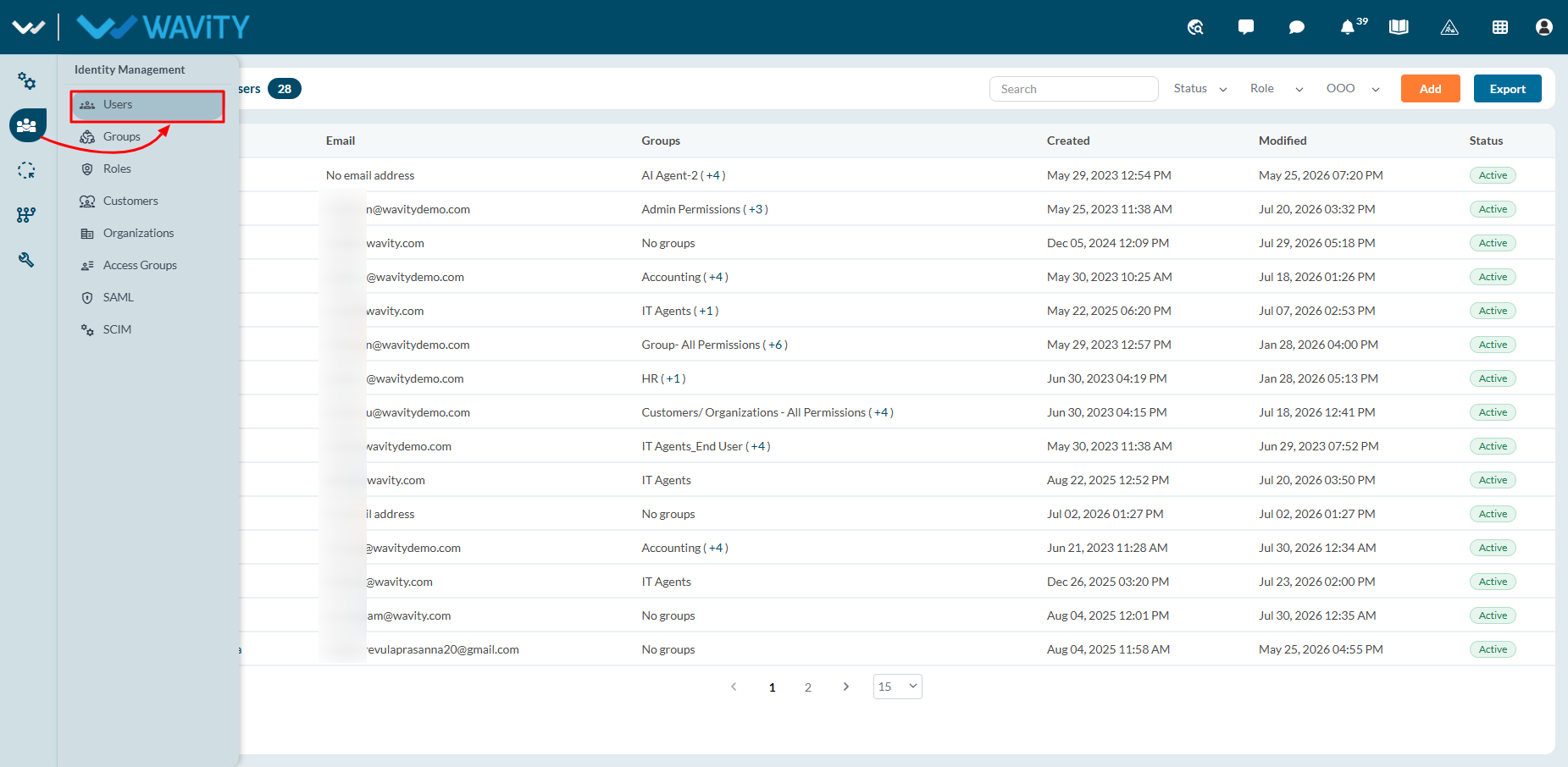Click the triangle alert icon in header

click(x=1449, y=27)
